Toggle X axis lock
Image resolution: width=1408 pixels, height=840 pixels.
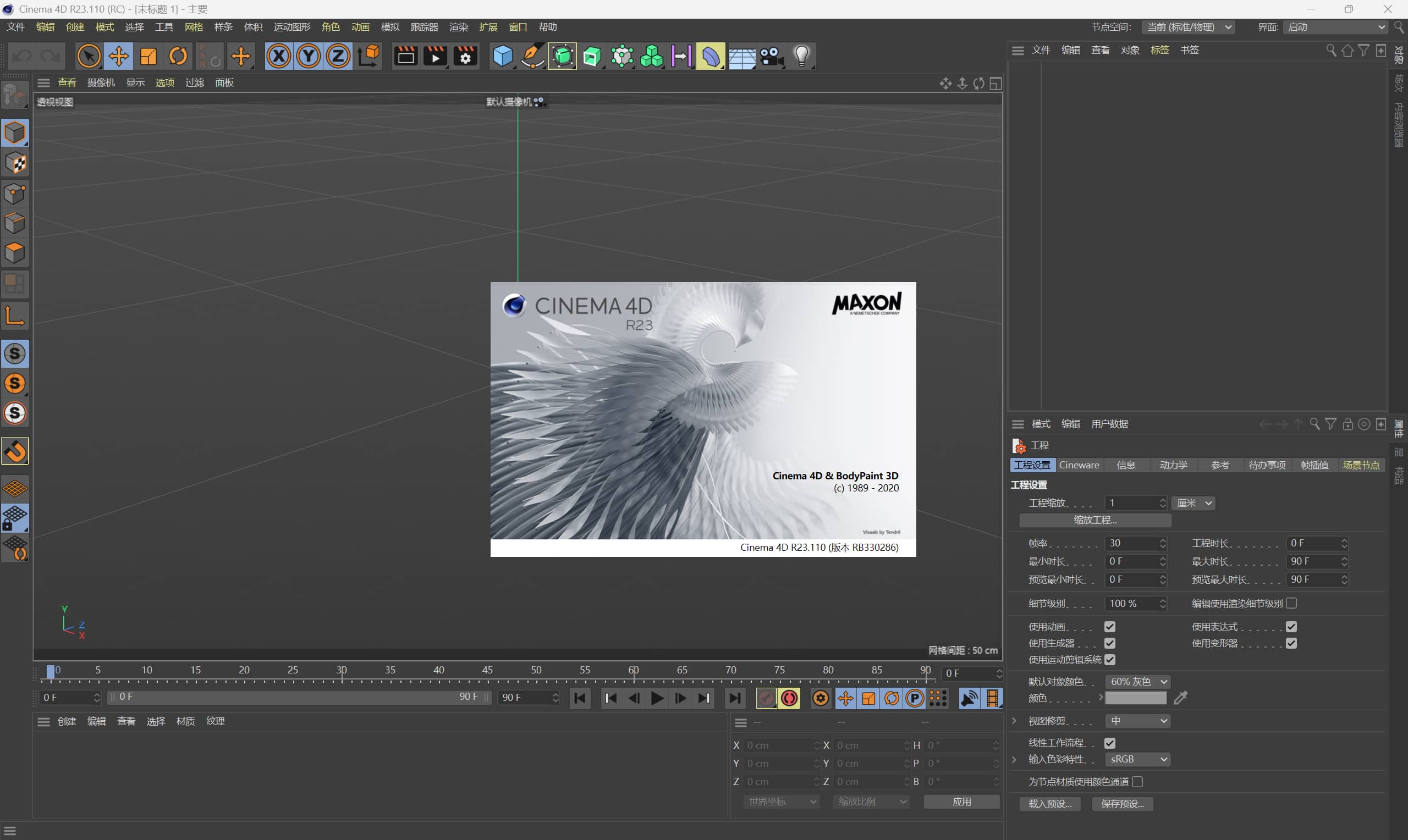(x=278, y=56)
